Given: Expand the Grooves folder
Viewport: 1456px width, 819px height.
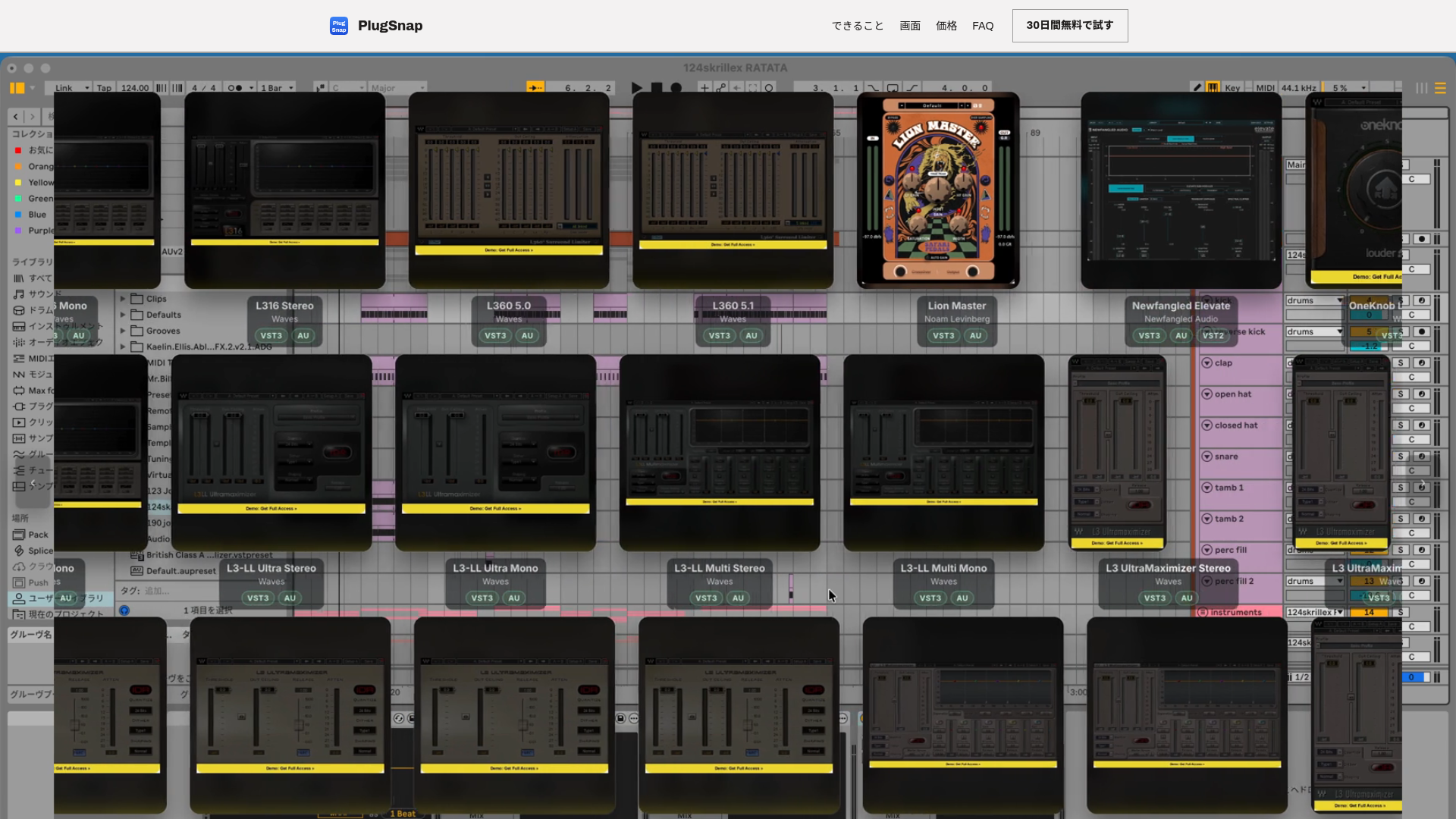Looking at the screenshot, I should pos(123,331).
